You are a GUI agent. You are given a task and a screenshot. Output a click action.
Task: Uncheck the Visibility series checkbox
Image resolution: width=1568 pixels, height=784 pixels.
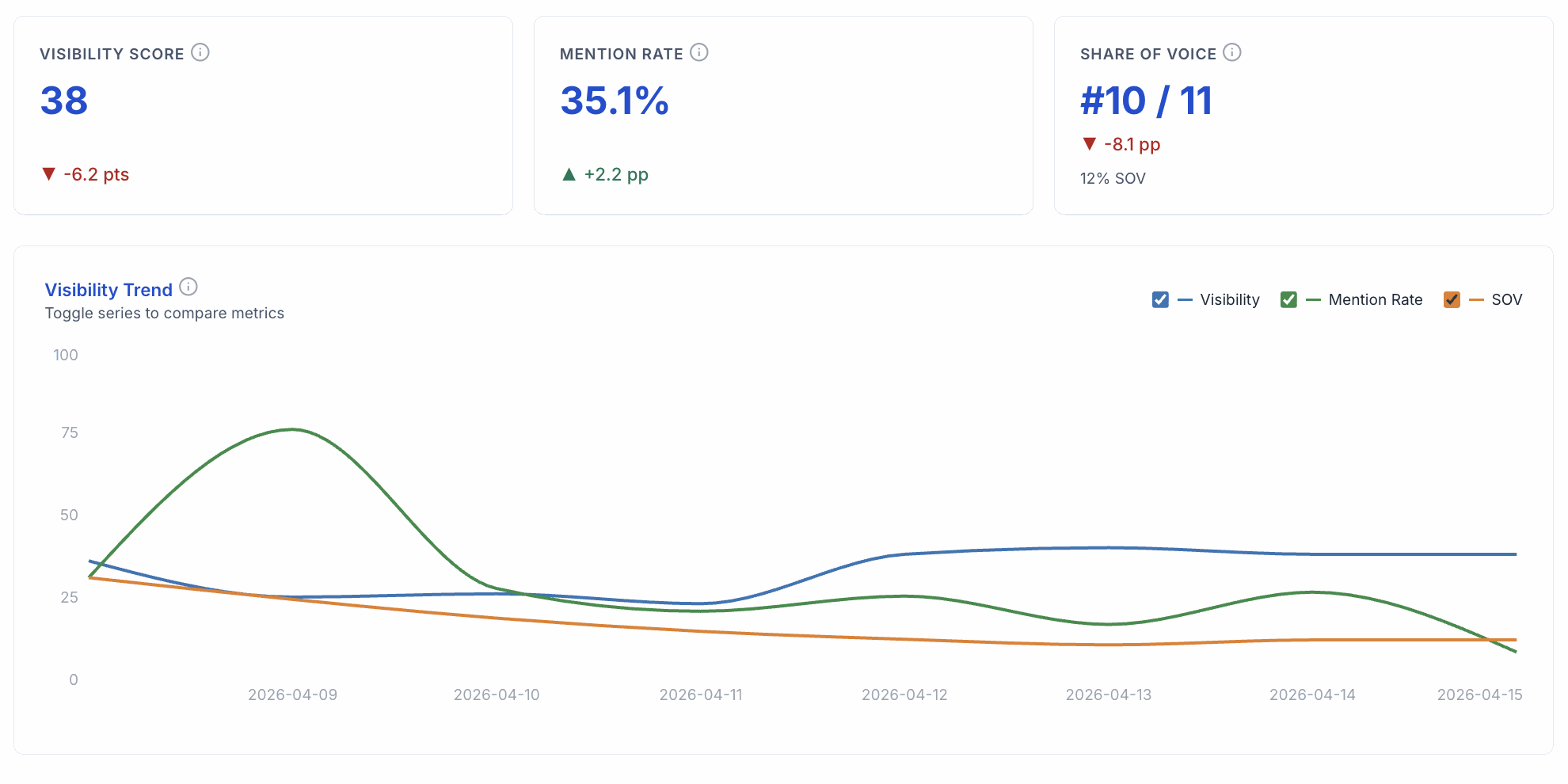1160,299
